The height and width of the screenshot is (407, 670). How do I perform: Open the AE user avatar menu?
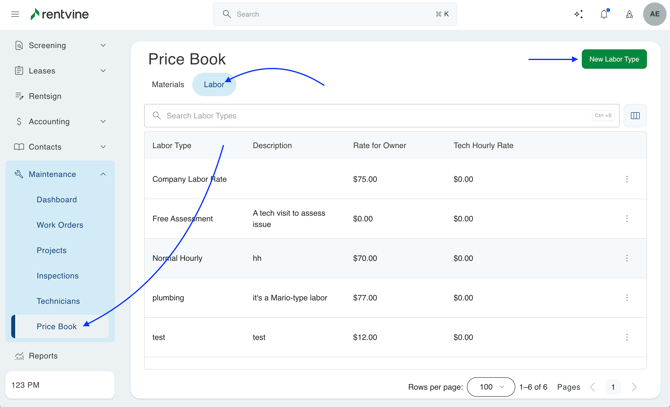(654, 14)
